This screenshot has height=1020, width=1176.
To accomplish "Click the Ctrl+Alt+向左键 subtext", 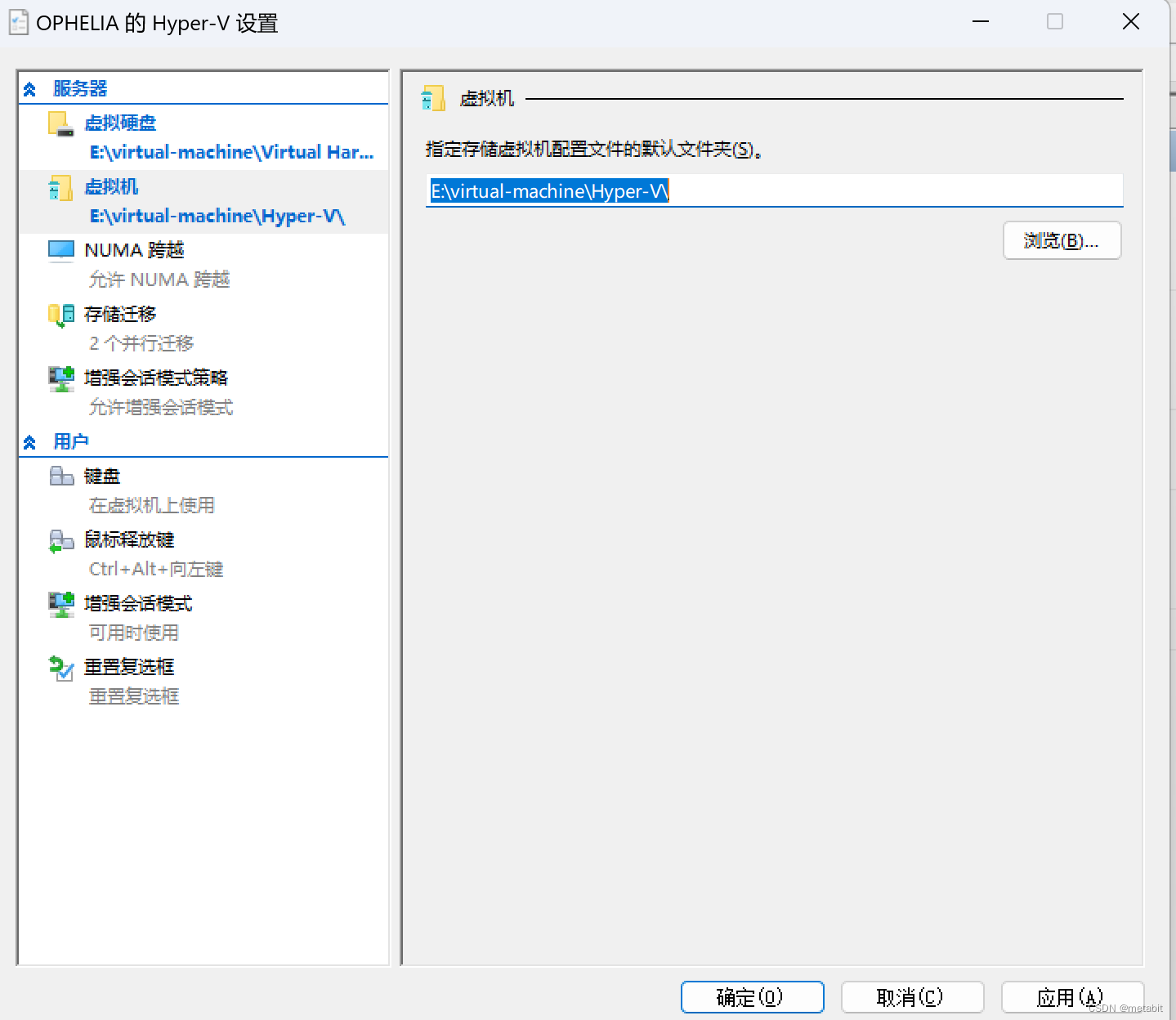I will coord(156,569).
